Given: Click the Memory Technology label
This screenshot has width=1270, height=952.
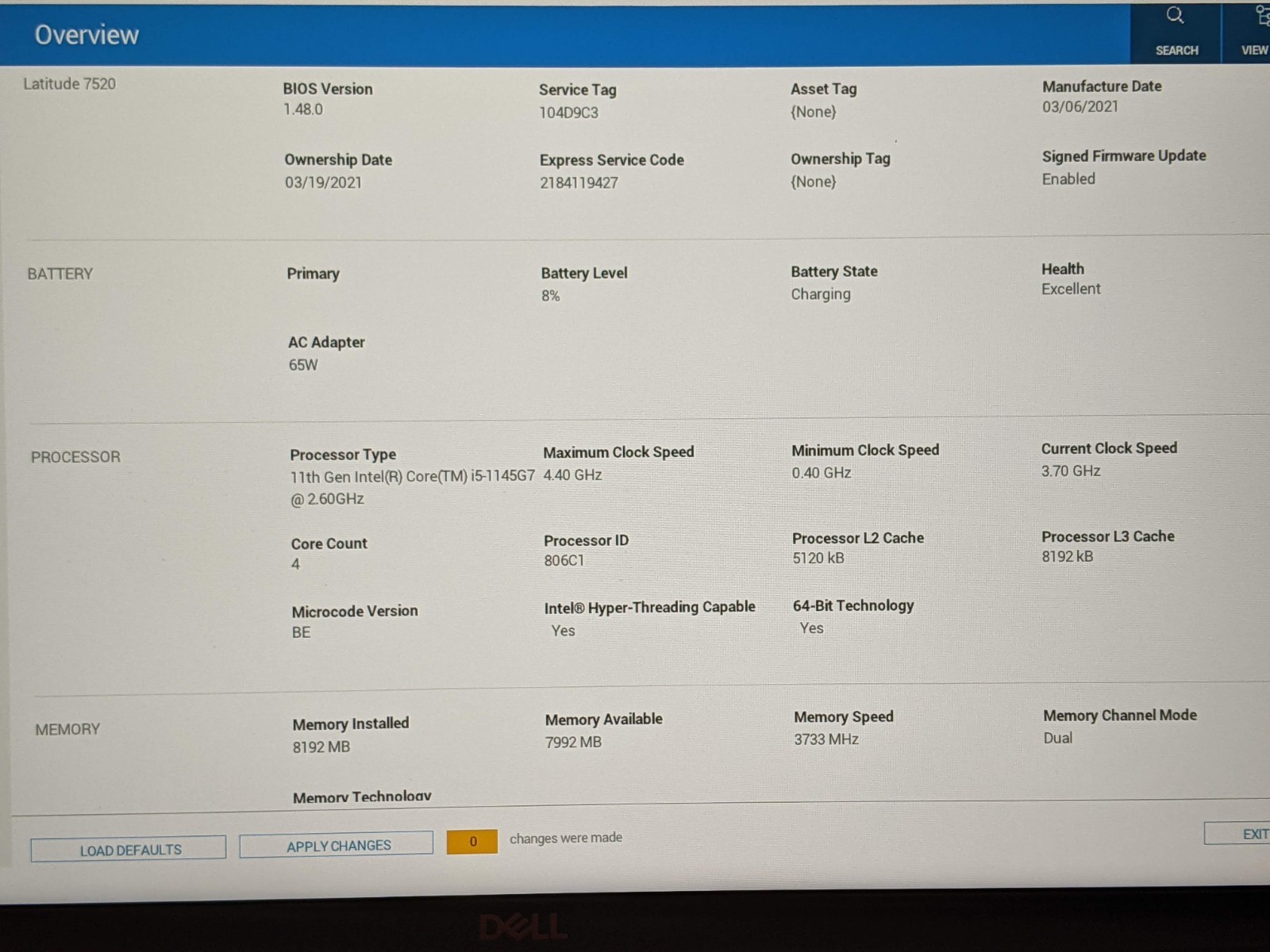Looking at the screenshot, I should click(x=362, y=797).
